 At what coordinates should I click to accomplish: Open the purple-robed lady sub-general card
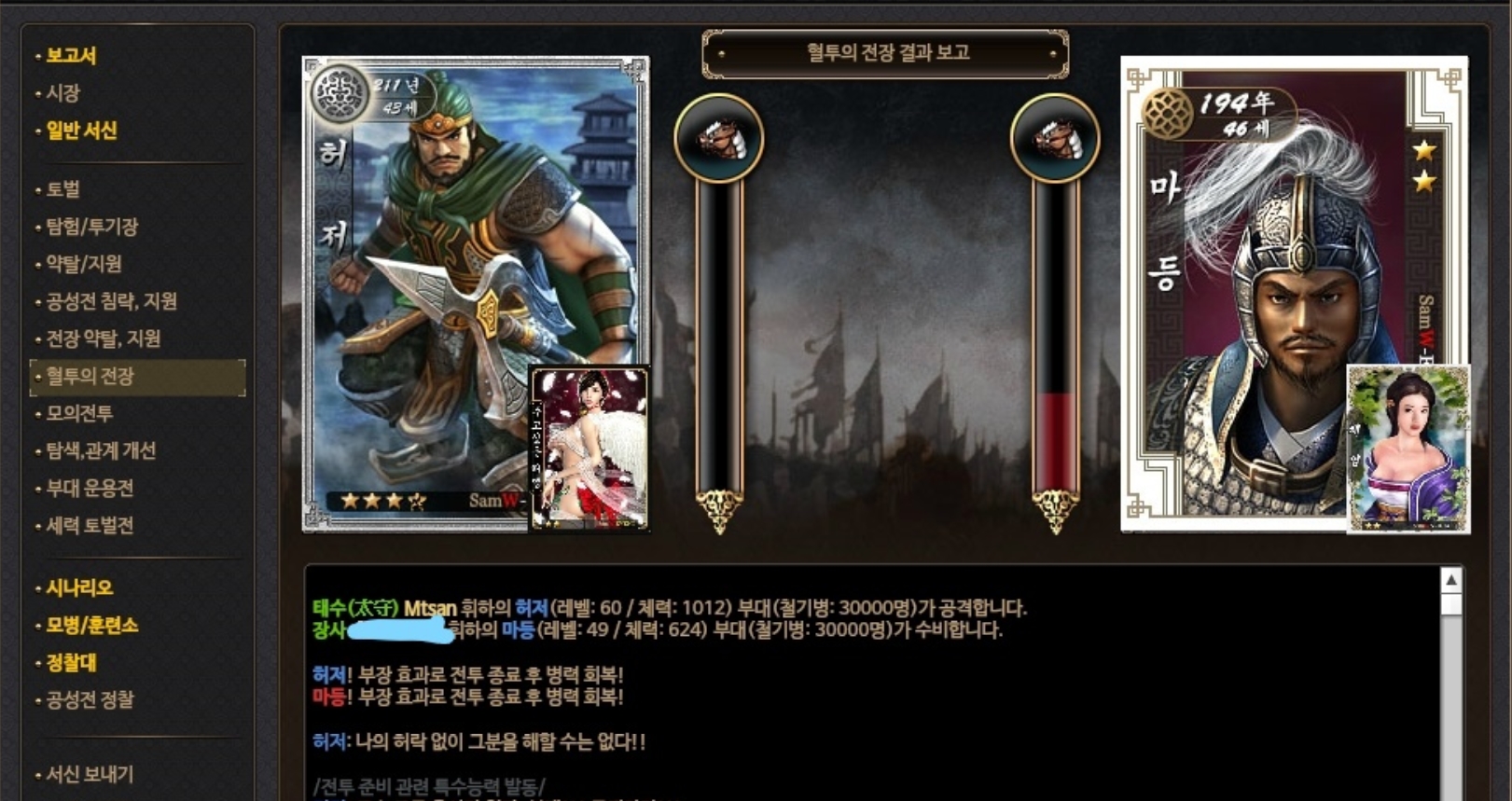[1408, 449]
